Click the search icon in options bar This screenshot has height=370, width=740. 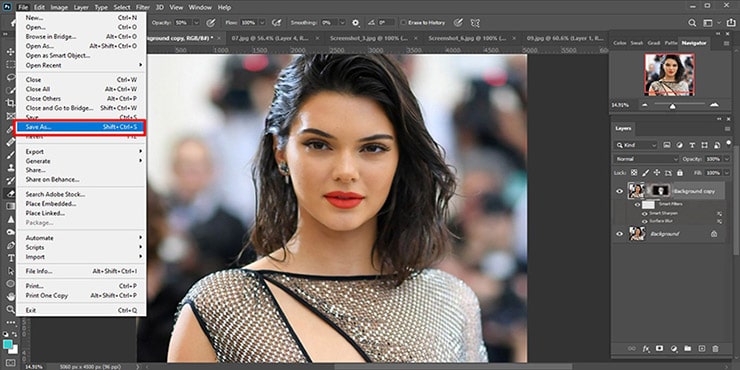[692, 23]
